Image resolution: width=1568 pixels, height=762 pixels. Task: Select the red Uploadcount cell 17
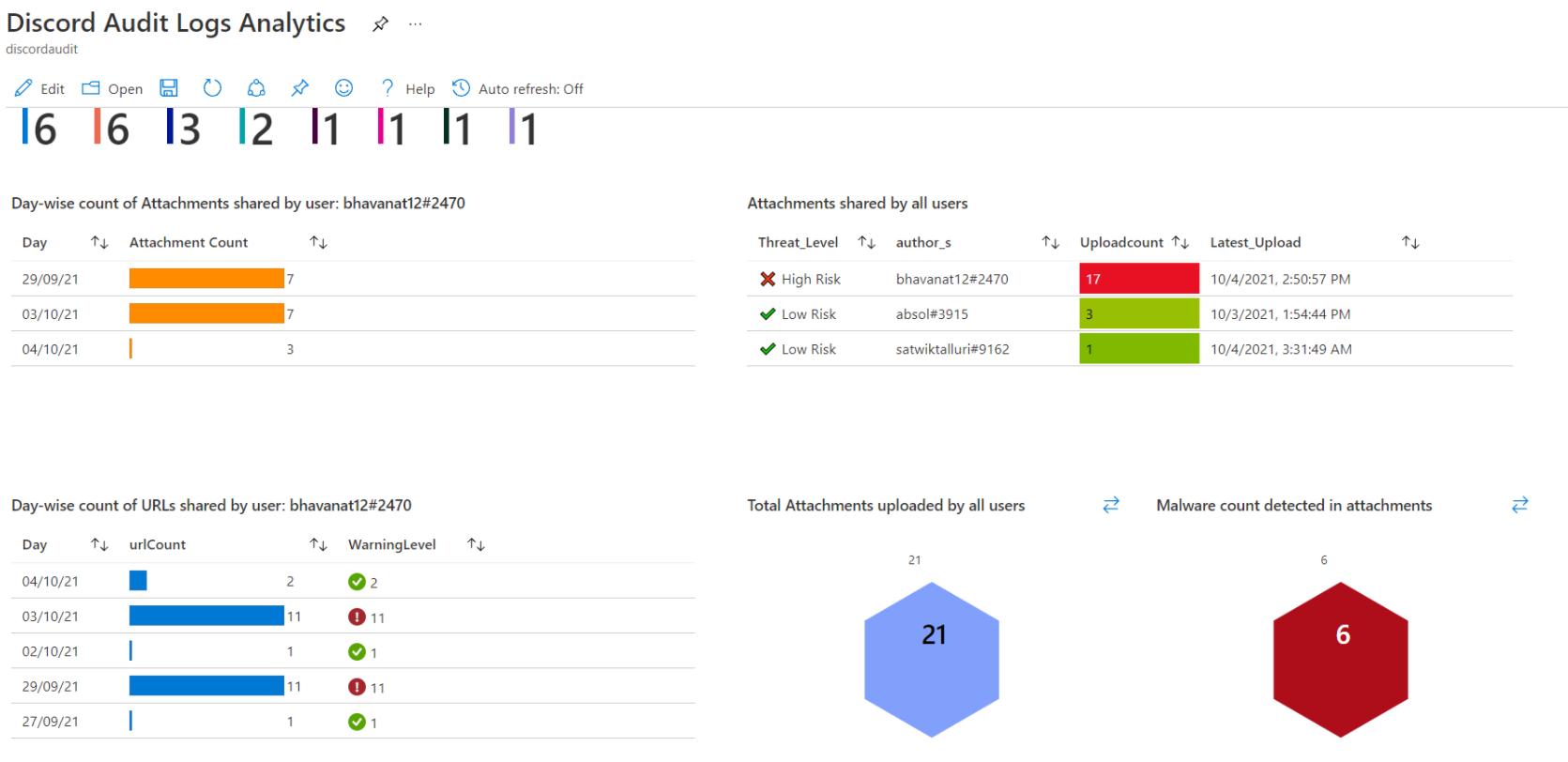point(1139,279)
